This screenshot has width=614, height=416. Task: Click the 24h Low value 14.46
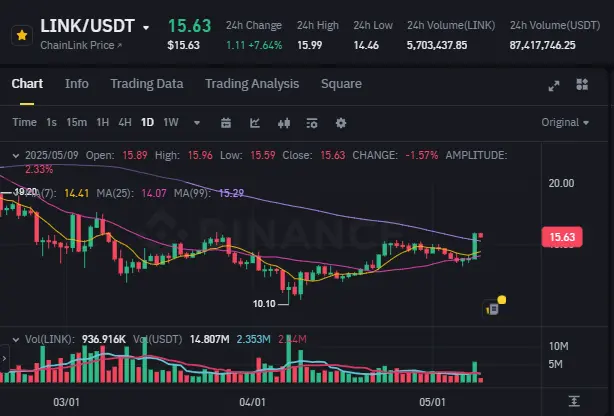pos(366,45)
